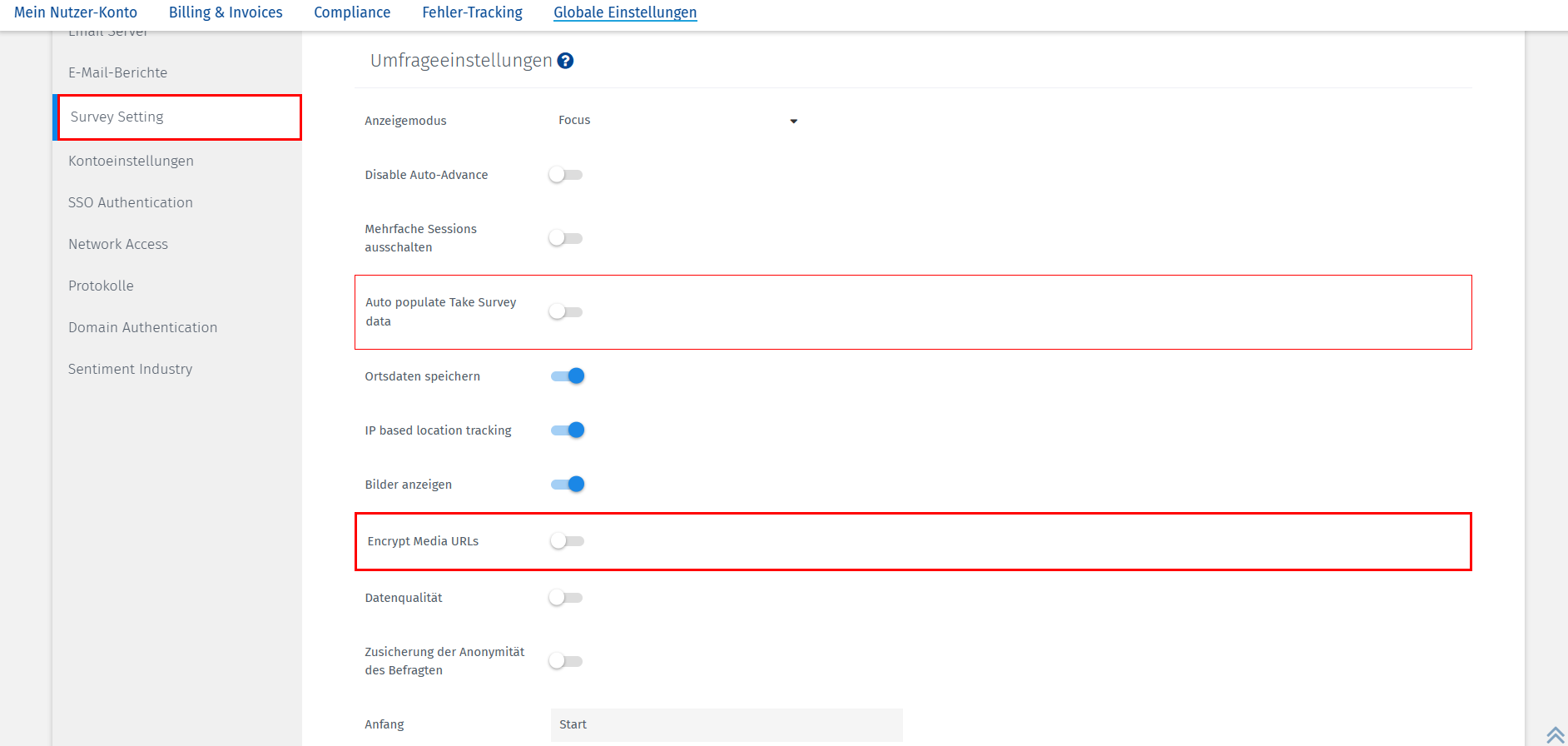Go to Fehler-Tracking tab
Screen dimensions: 1568x746
pyautogui.click(x=472, y=12)
